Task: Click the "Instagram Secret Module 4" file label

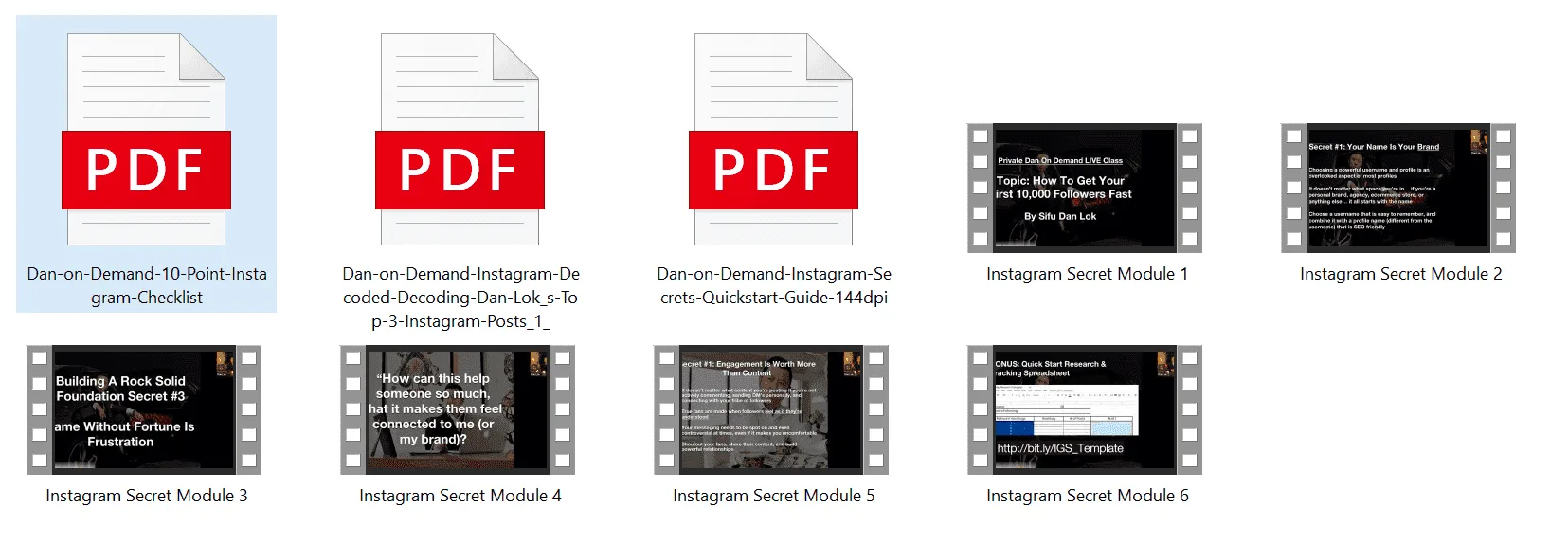Action: [460, 496]
